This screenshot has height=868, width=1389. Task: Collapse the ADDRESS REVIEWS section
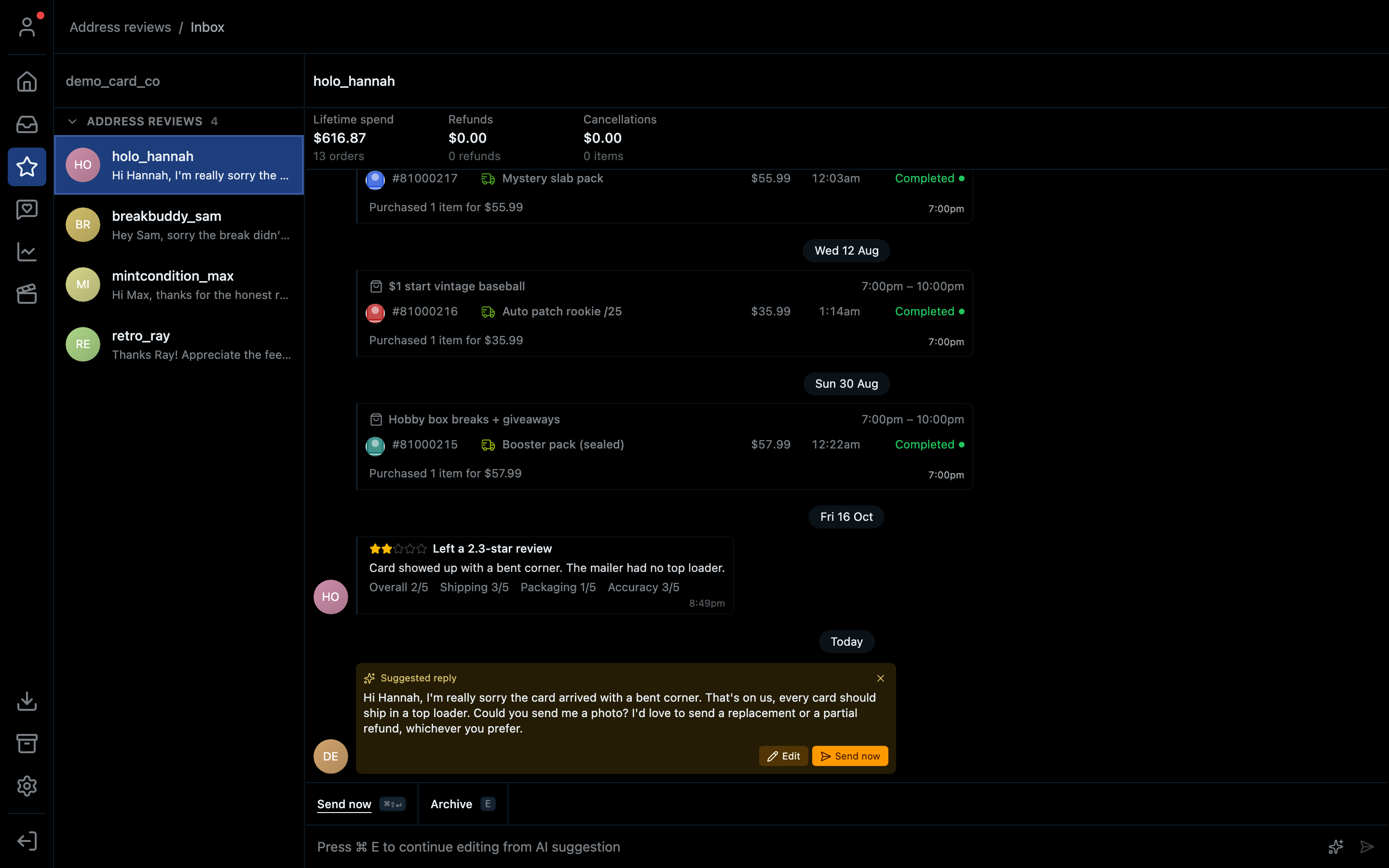point(72,121)
